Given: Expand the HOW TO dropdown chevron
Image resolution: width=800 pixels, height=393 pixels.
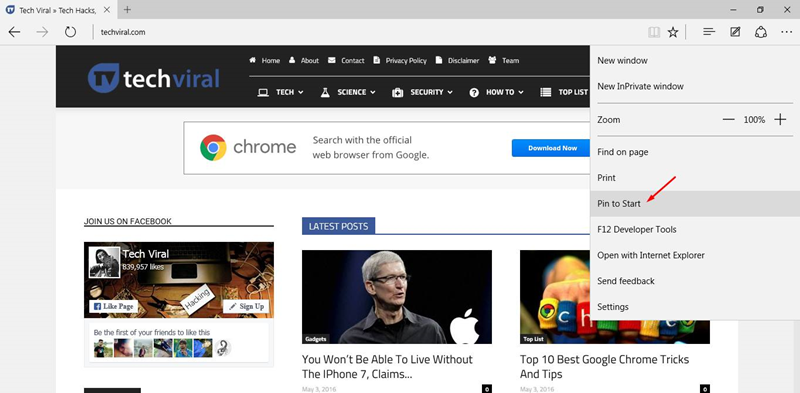Looking at the screenshot, I should pos(520,92).
